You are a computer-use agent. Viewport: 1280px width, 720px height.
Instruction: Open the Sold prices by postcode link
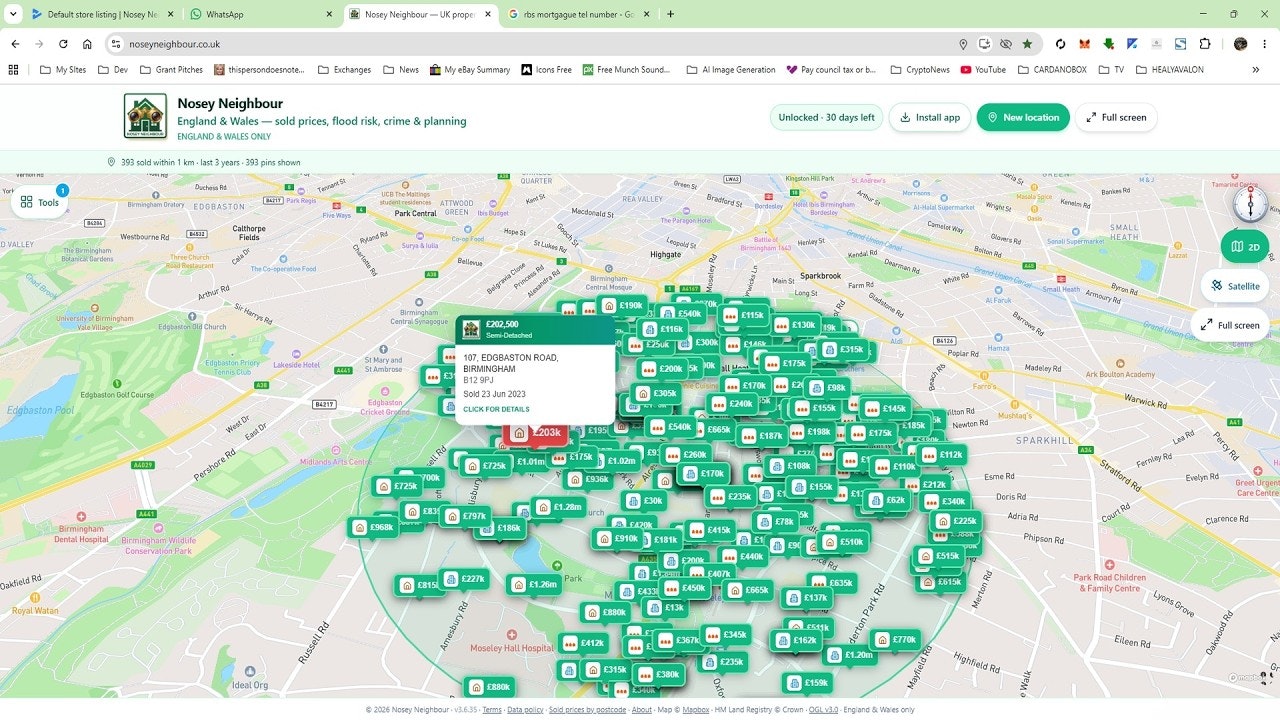587,710
